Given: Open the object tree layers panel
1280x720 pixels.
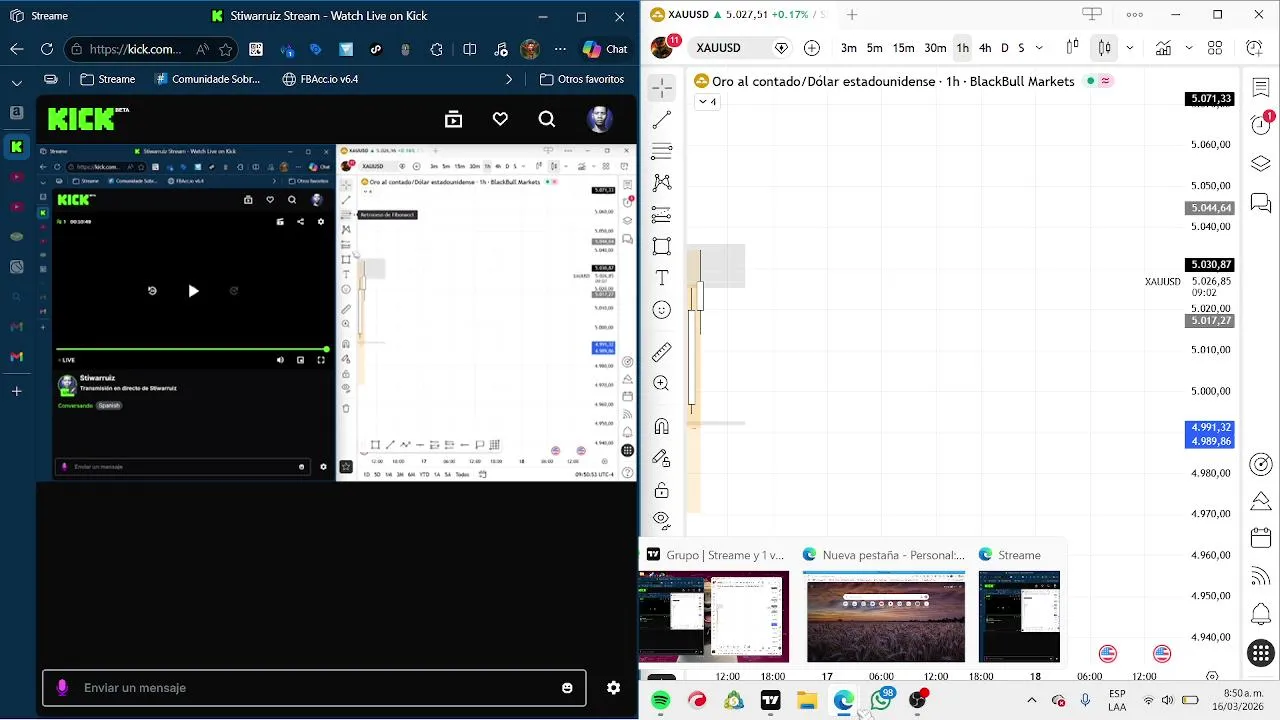Looking at the screenshot, I should click(x=1260, y=164).
